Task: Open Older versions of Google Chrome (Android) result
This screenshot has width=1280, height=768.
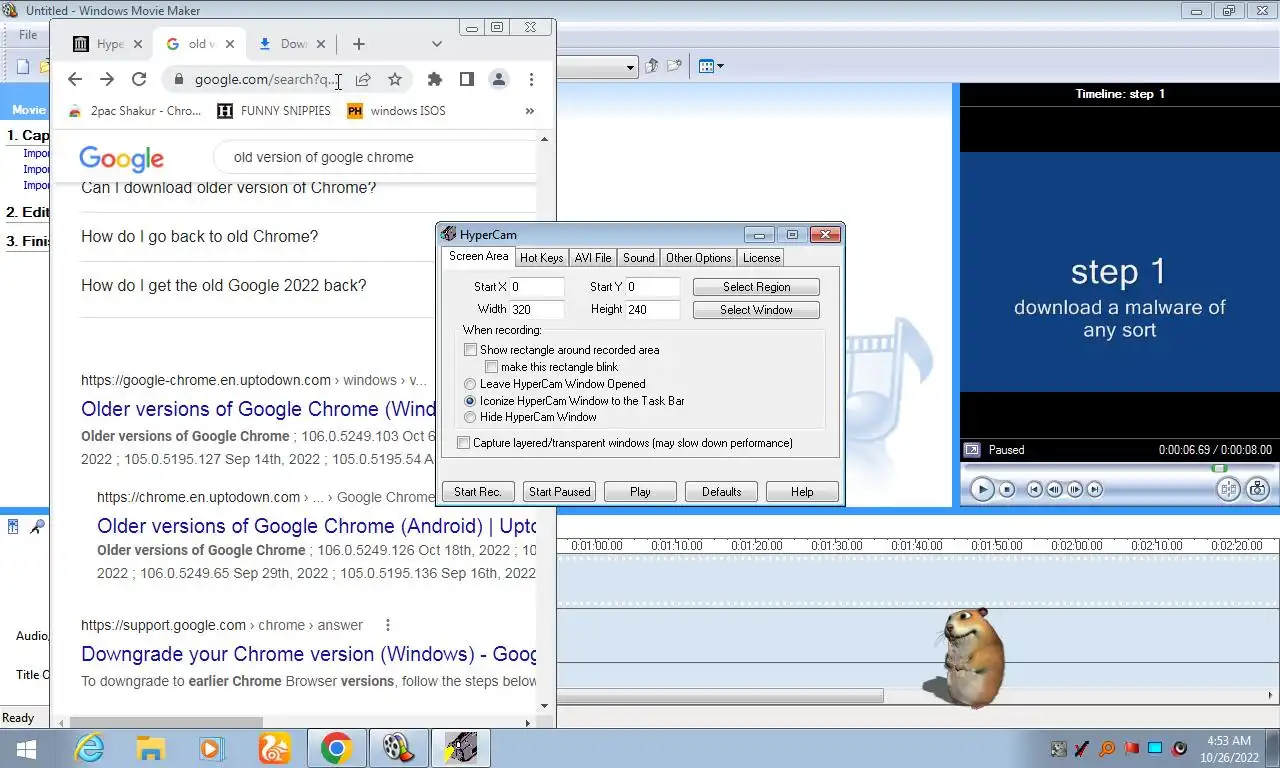Action: click(x=316, y=526)
